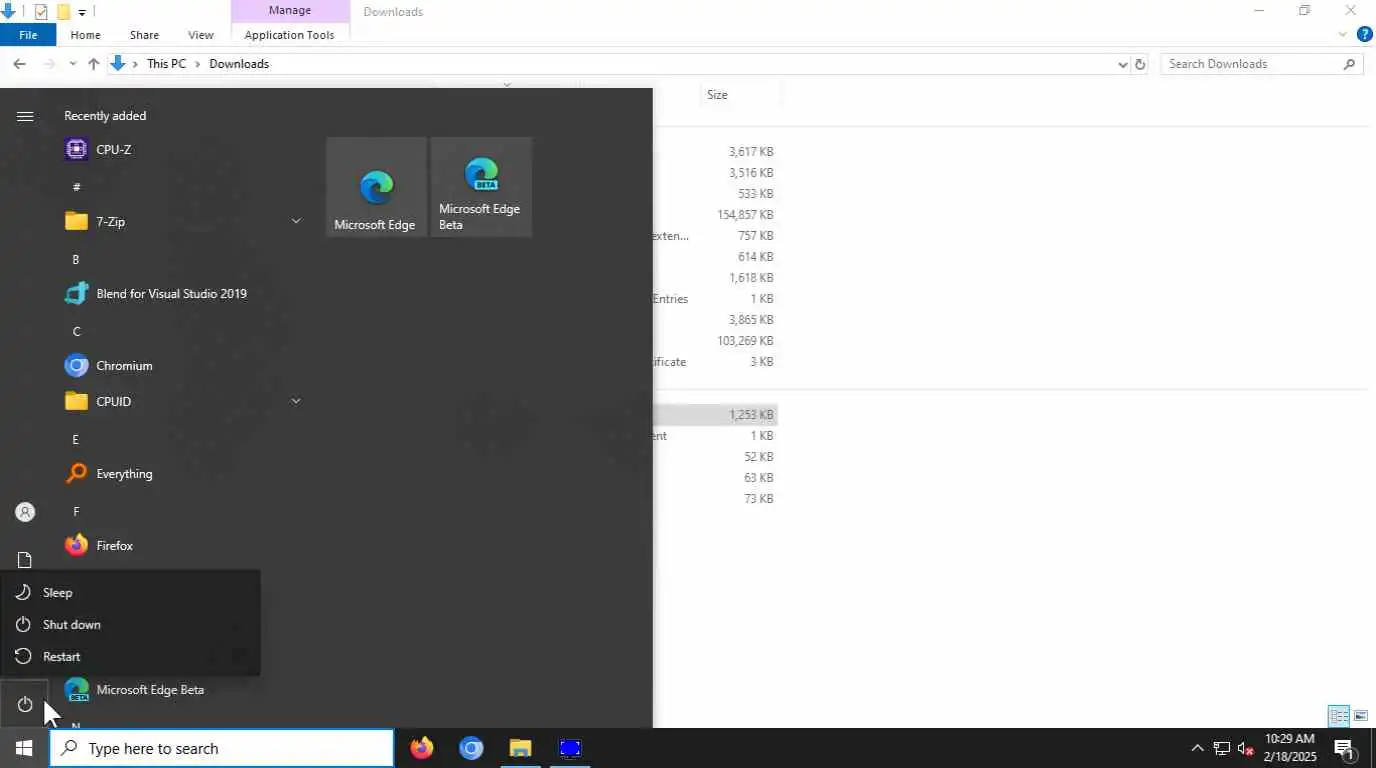Viewport: 1376px width, 768px height.
Task: Open the notification center icon
Action: click(x=1345, y=748)
